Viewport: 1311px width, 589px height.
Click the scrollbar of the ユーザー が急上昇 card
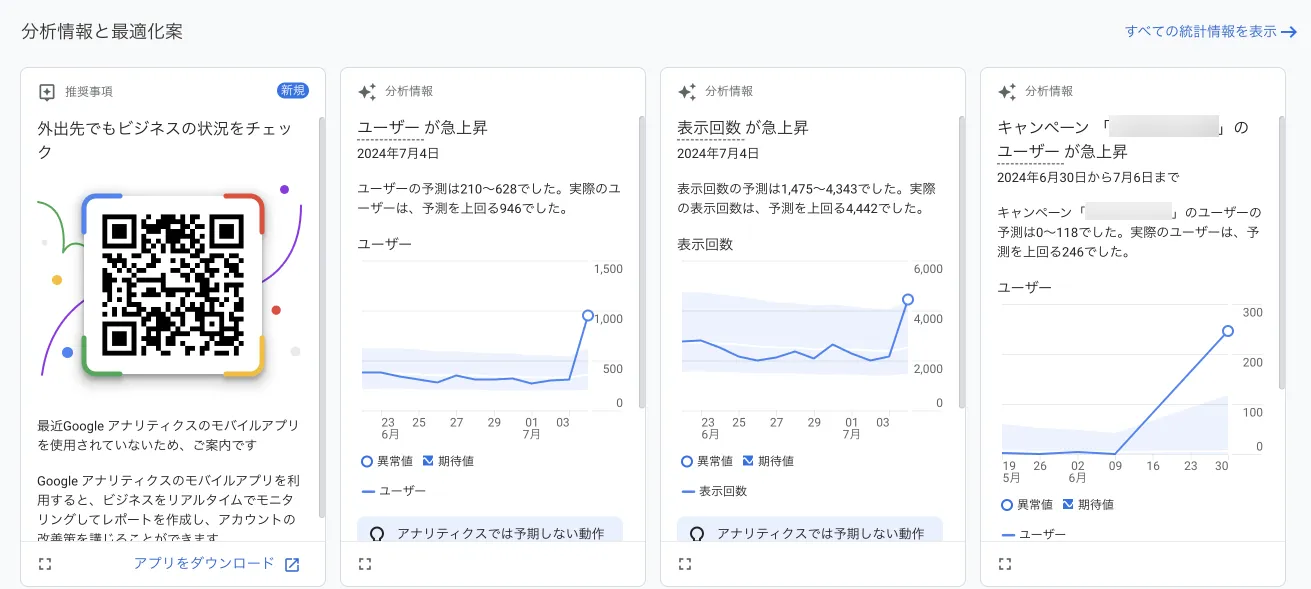click(x=642, y=262)
